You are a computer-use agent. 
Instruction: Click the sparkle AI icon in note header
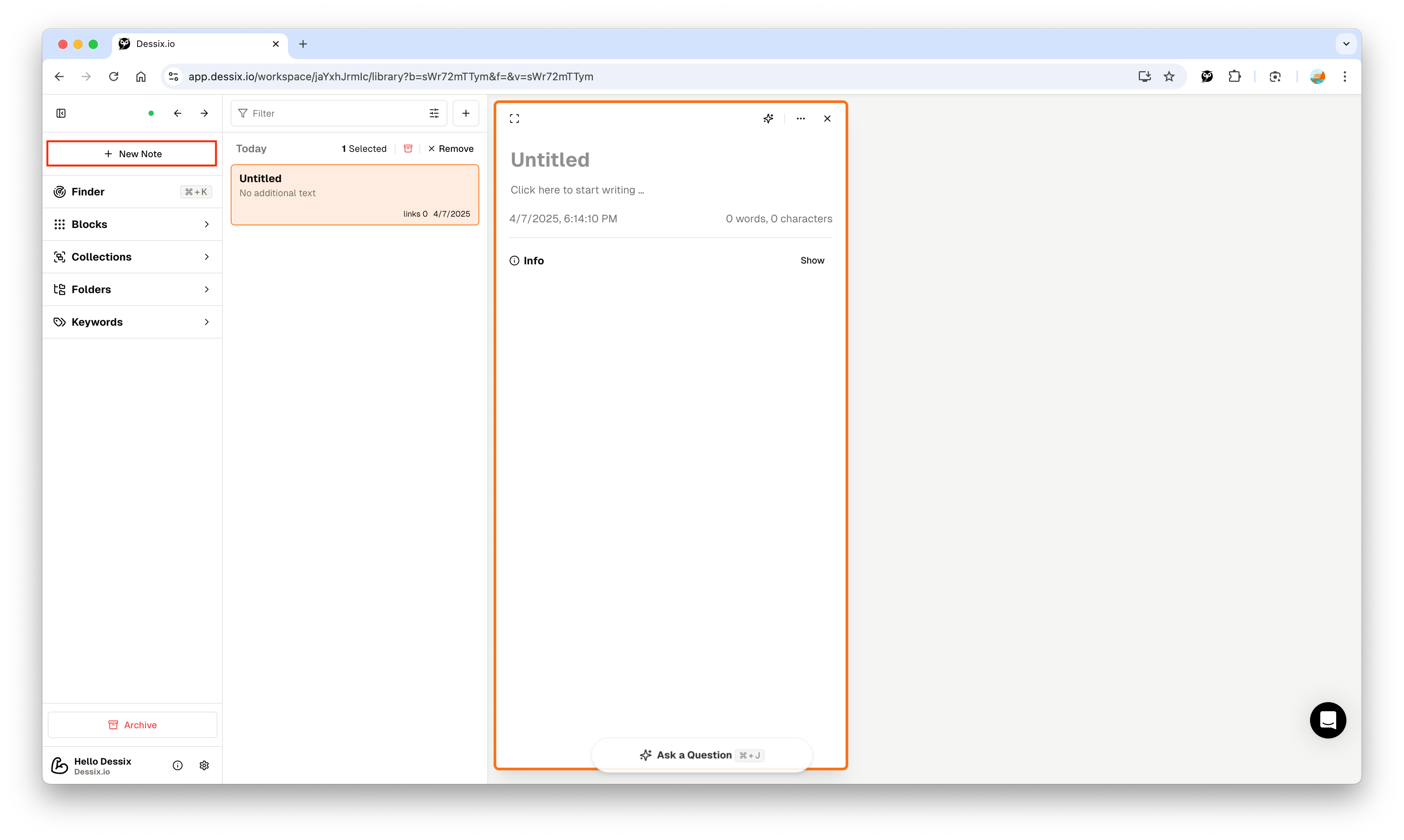[768, 118]
